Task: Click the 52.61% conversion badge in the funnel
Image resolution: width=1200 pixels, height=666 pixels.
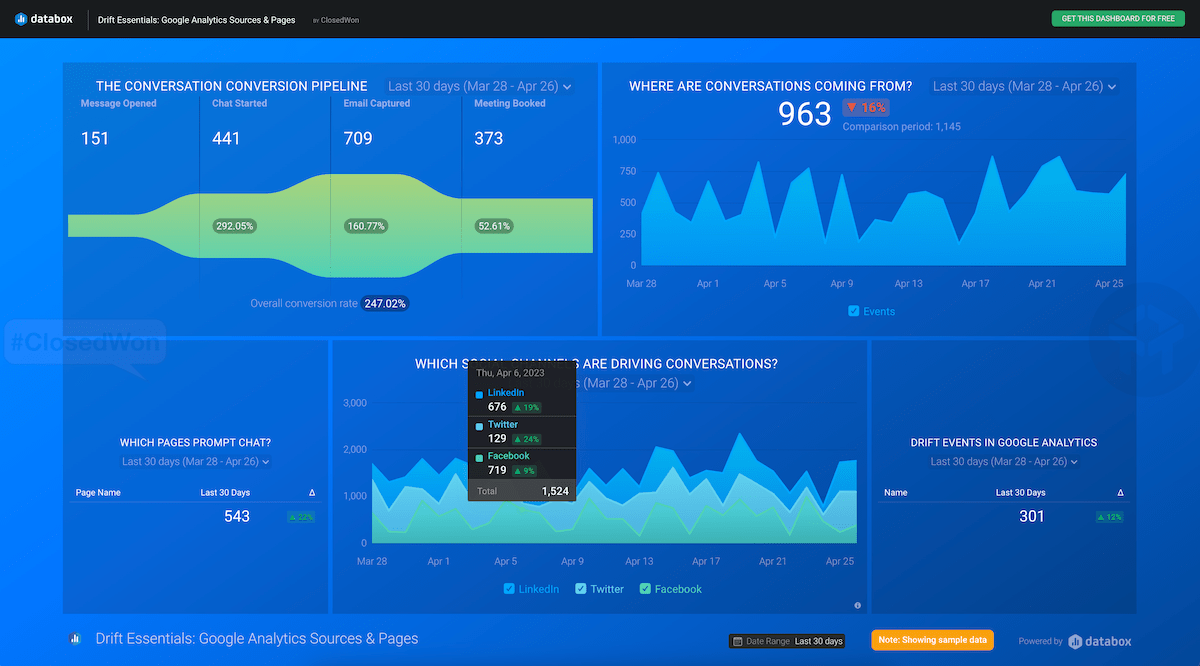Action: coord(494,226)
